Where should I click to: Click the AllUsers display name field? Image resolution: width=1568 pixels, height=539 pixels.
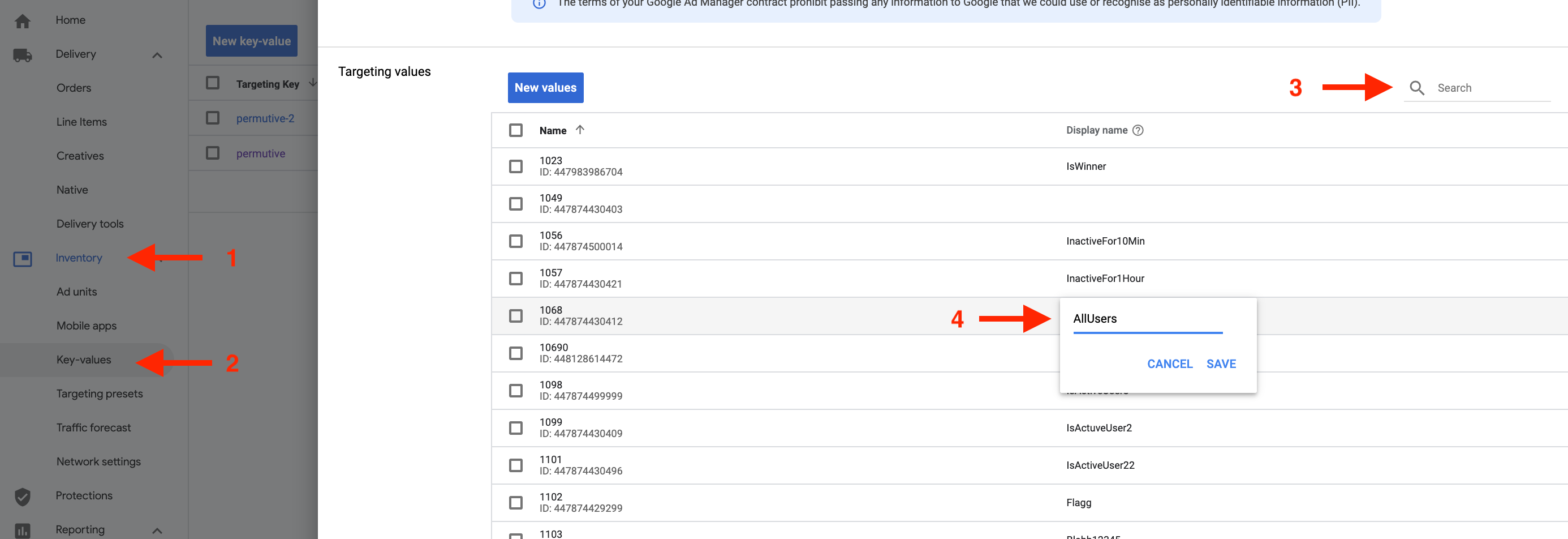coord(1147,319)
